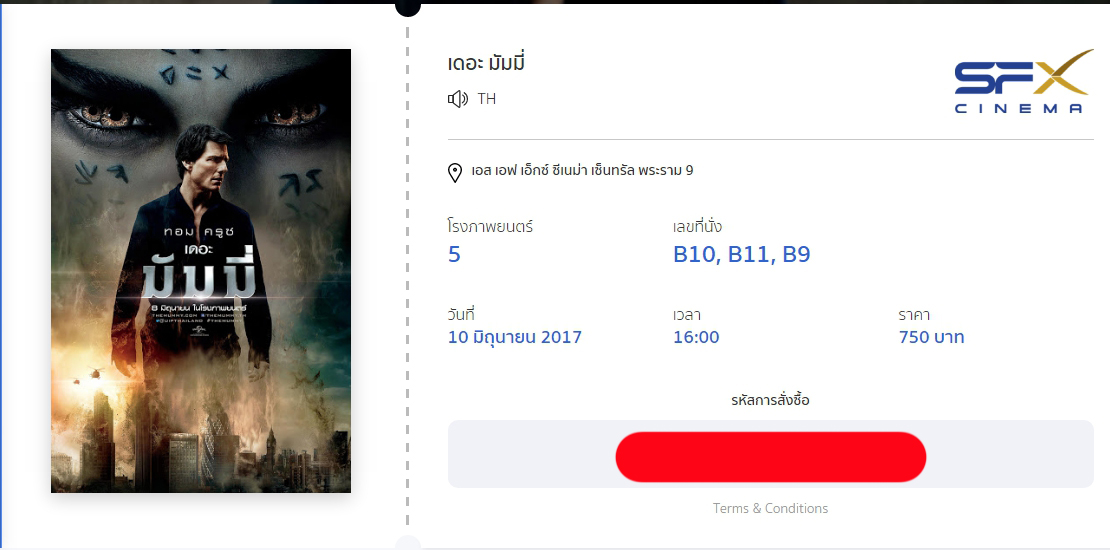Click the red redacted order code bar
This screenshot has width=1110, height=550.
(770, 457)
